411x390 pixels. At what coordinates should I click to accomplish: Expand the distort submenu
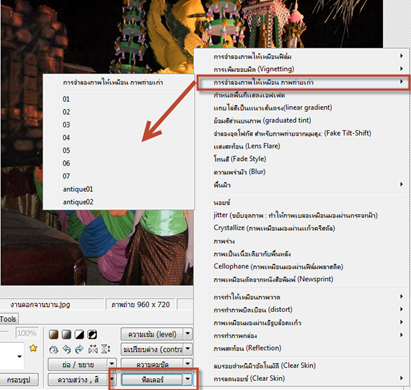(x=401, y=309)
